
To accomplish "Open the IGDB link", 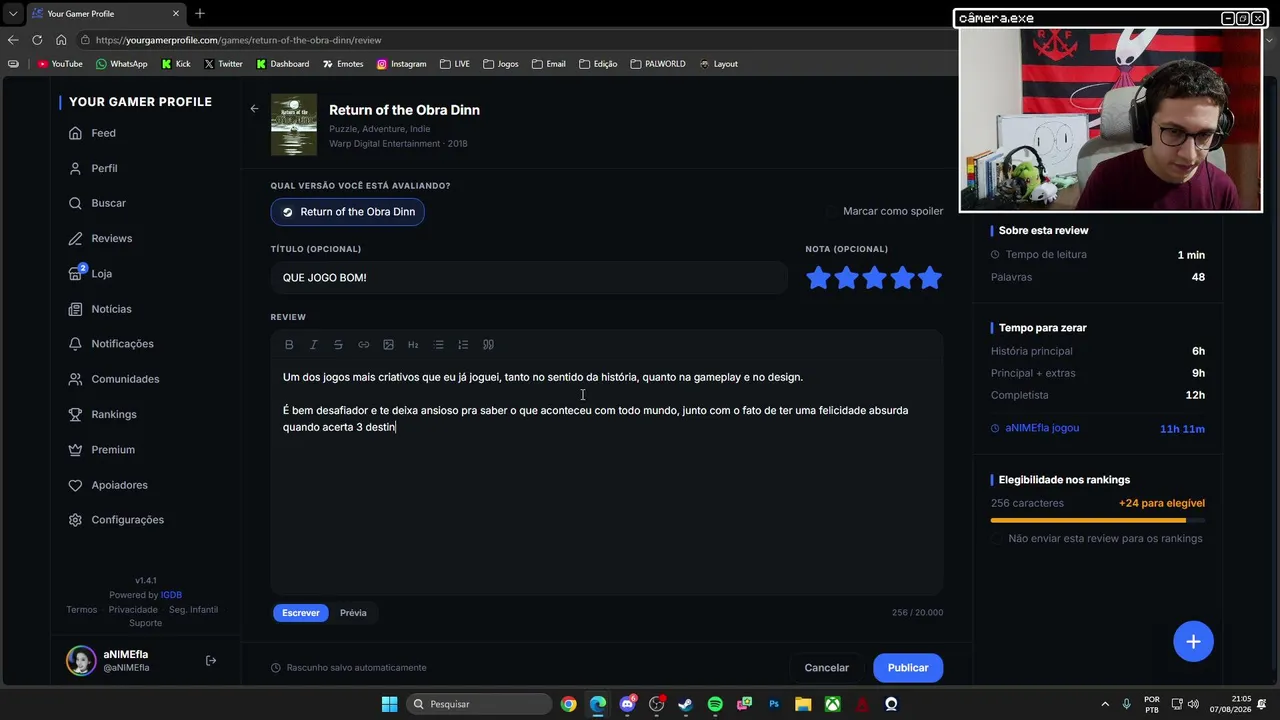I will click(171, 595).
